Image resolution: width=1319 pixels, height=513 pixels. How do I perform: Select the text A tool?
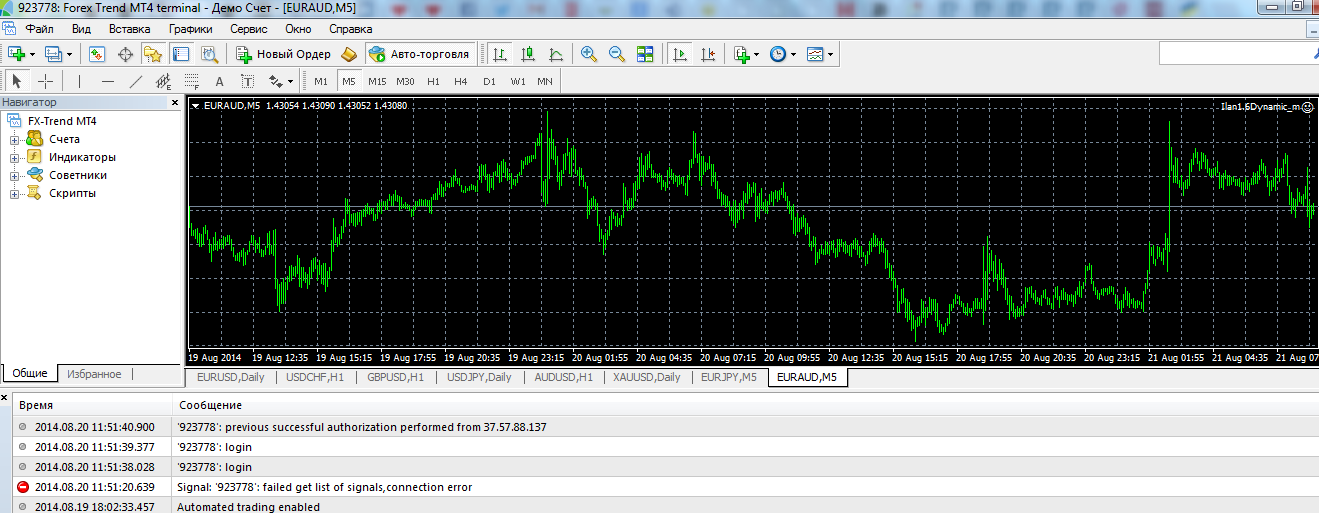click(220, 81)
